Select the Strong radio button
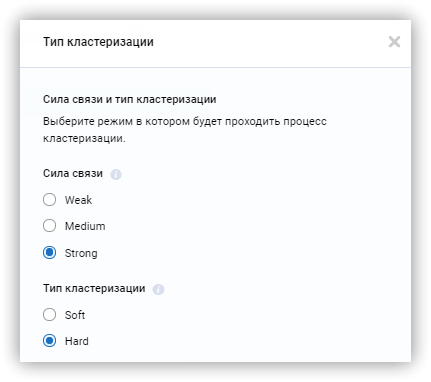This screenshot has width=431, height=382. pyautogui.click(x=49, y=253)
